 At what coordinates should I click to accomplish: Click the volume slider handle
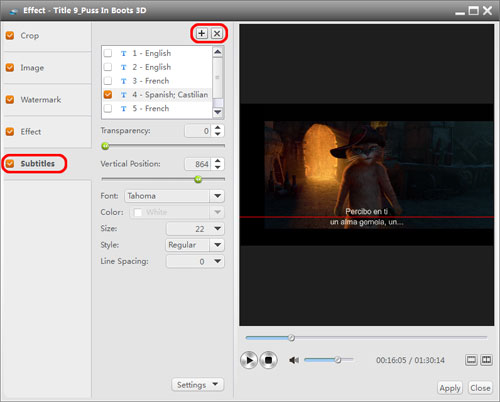[x=338, y=360]
